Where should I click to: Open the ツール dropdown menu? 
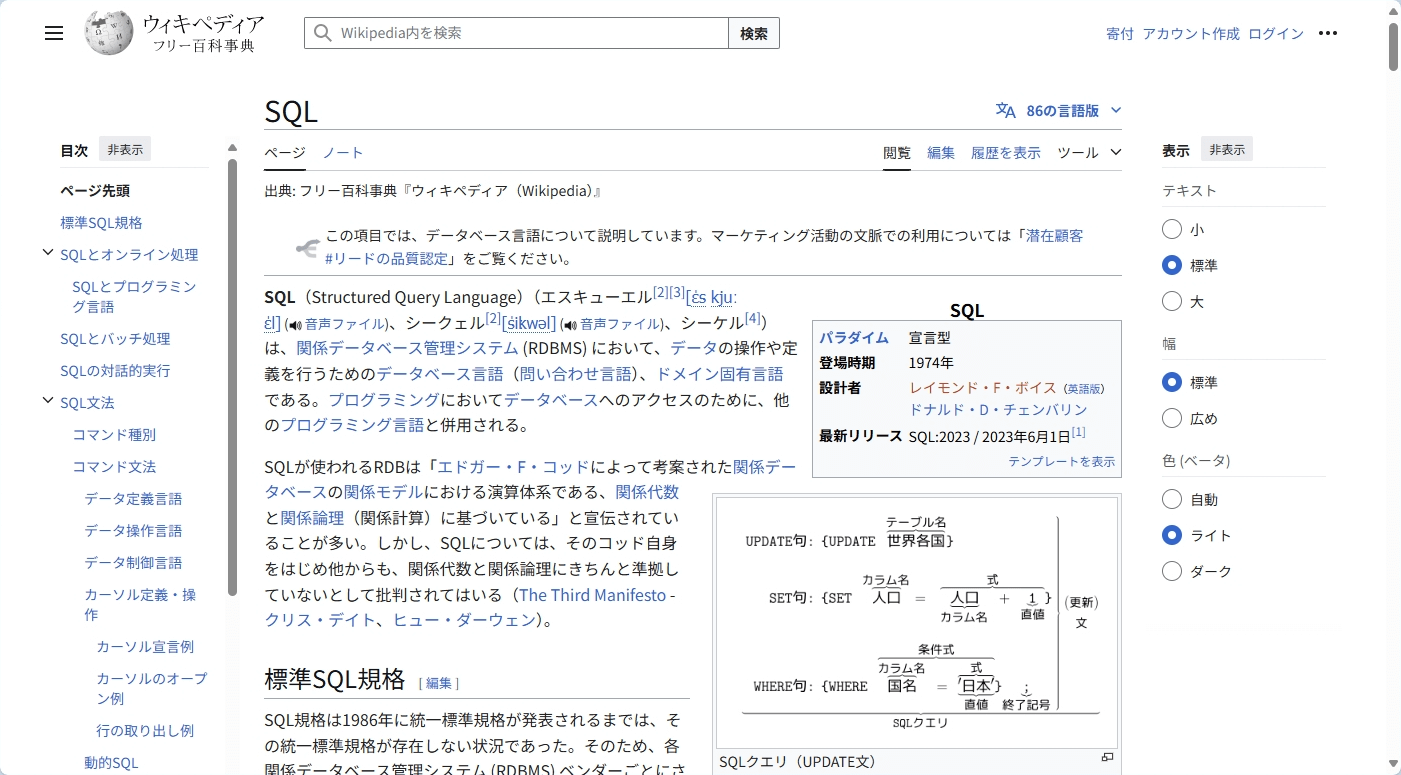[x=1089, y=152]
